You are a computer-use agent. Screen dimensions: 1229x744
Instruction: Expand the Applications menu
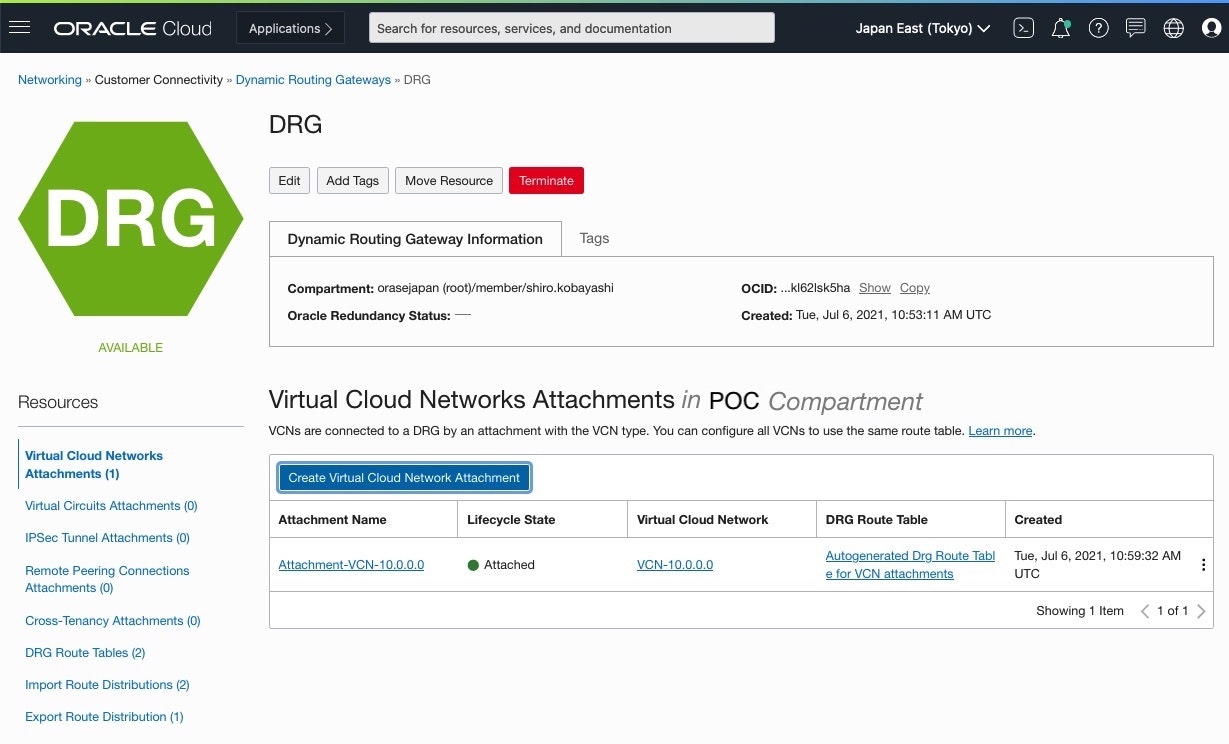(291, 28)
